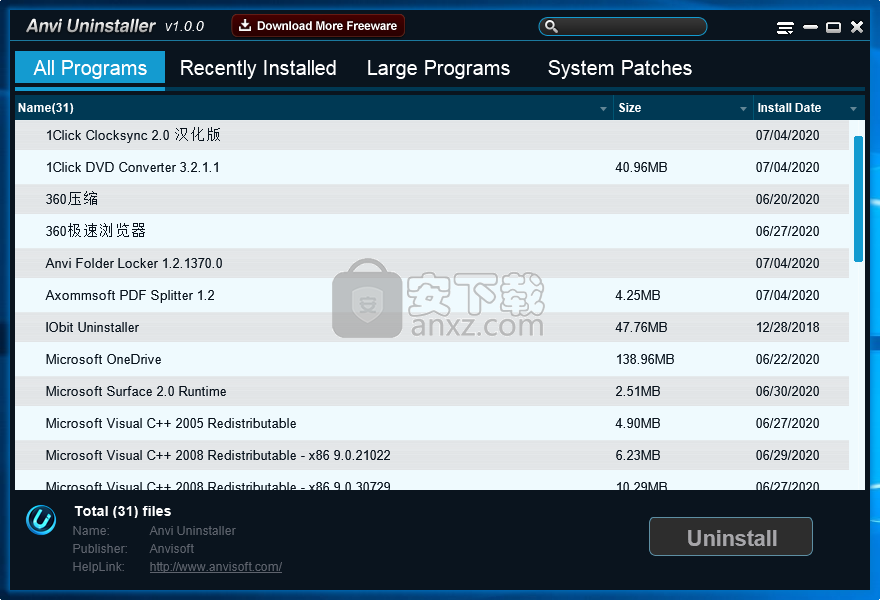The image size is (880, 600).
Task: Select IObit Uninstaller in the list
Action: (92, 327)
